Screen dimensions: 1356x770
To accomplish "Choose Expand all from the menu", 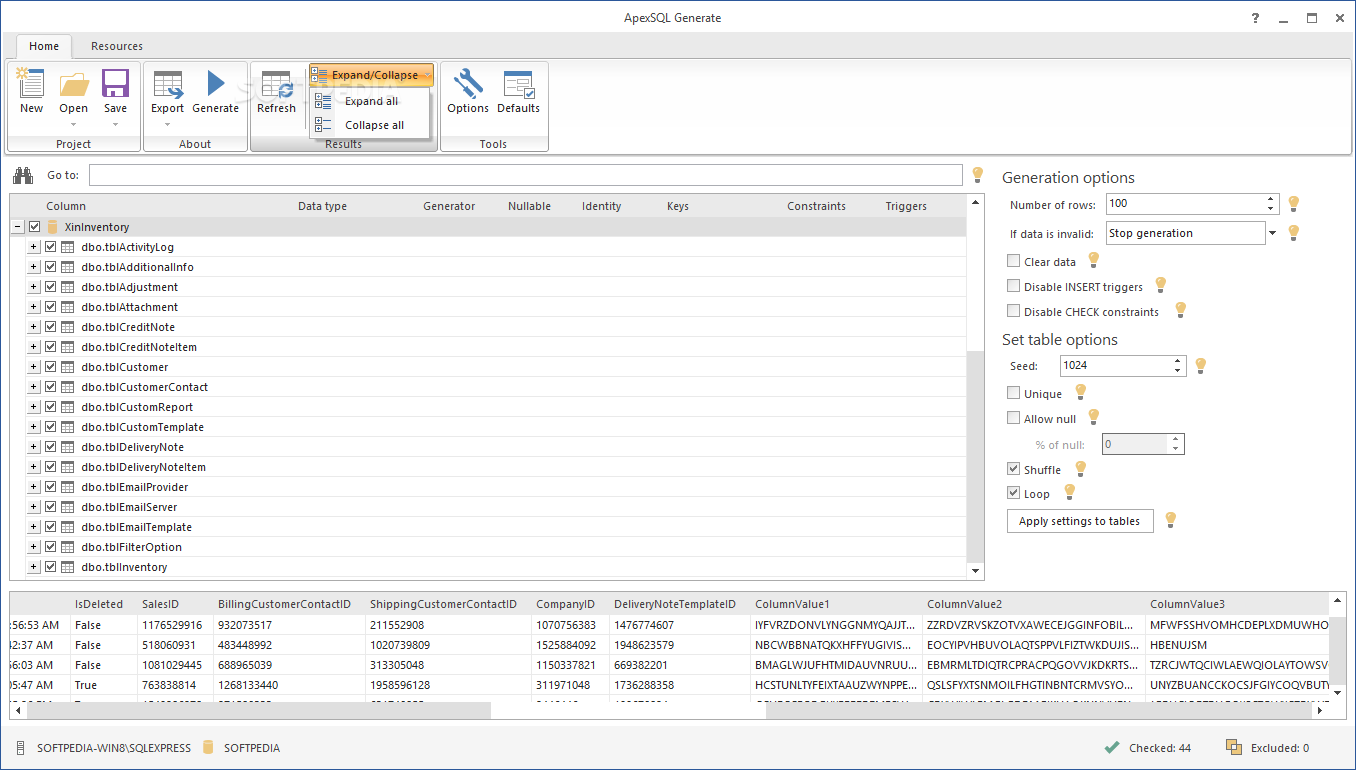I will [x=370, y=101].
